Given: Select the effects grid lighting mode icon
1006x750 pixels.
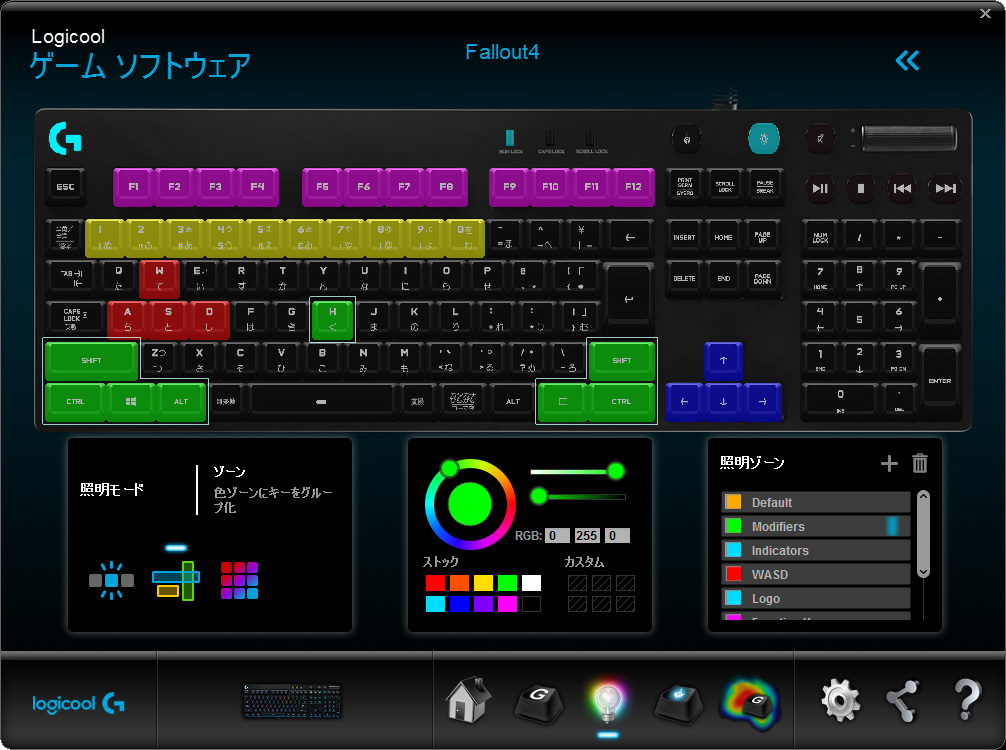Looking at the screenshot, I should pyautogui.click(x=239, y=581).
